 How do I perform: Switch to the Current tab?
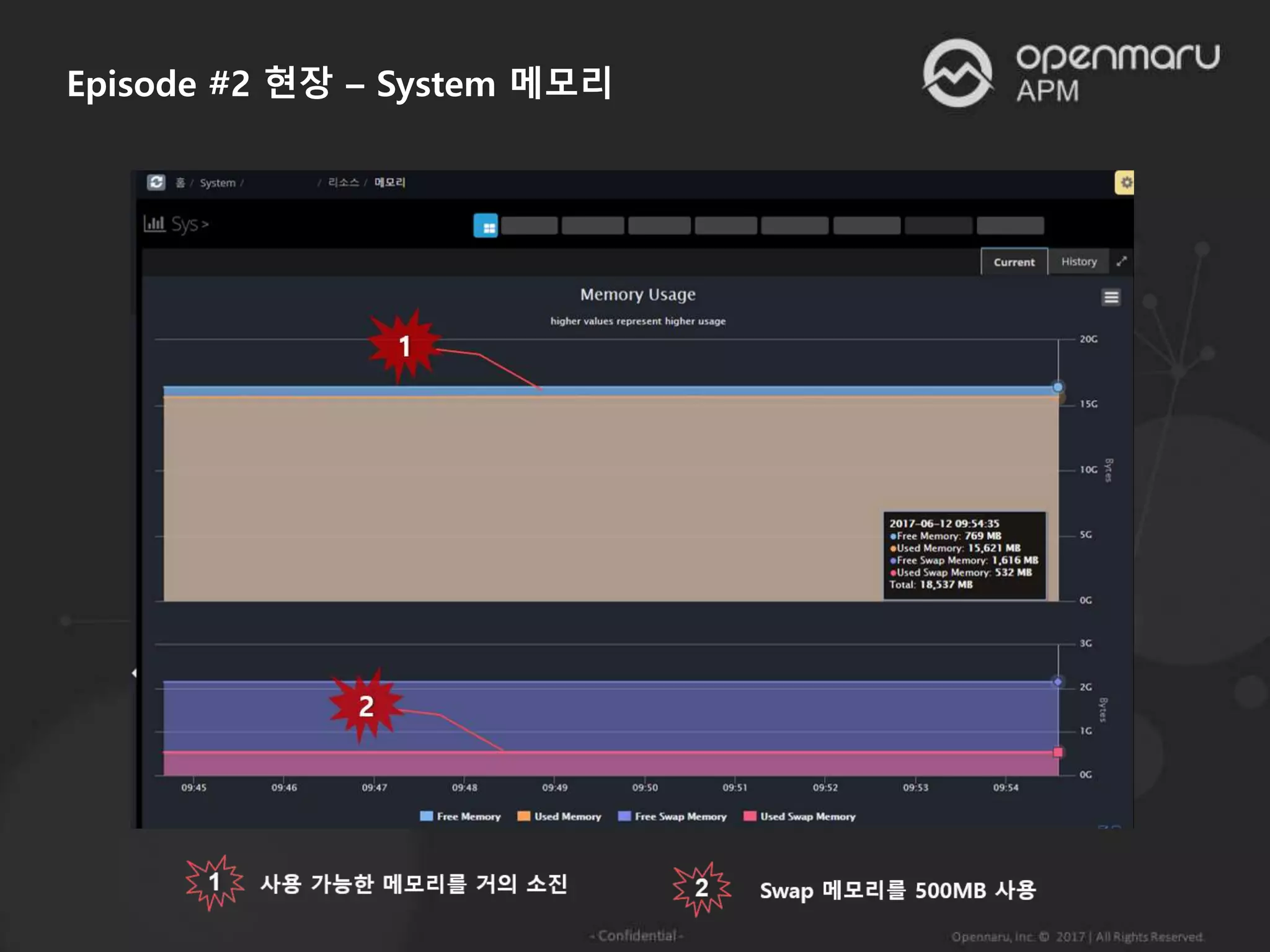coord(1014,262)
